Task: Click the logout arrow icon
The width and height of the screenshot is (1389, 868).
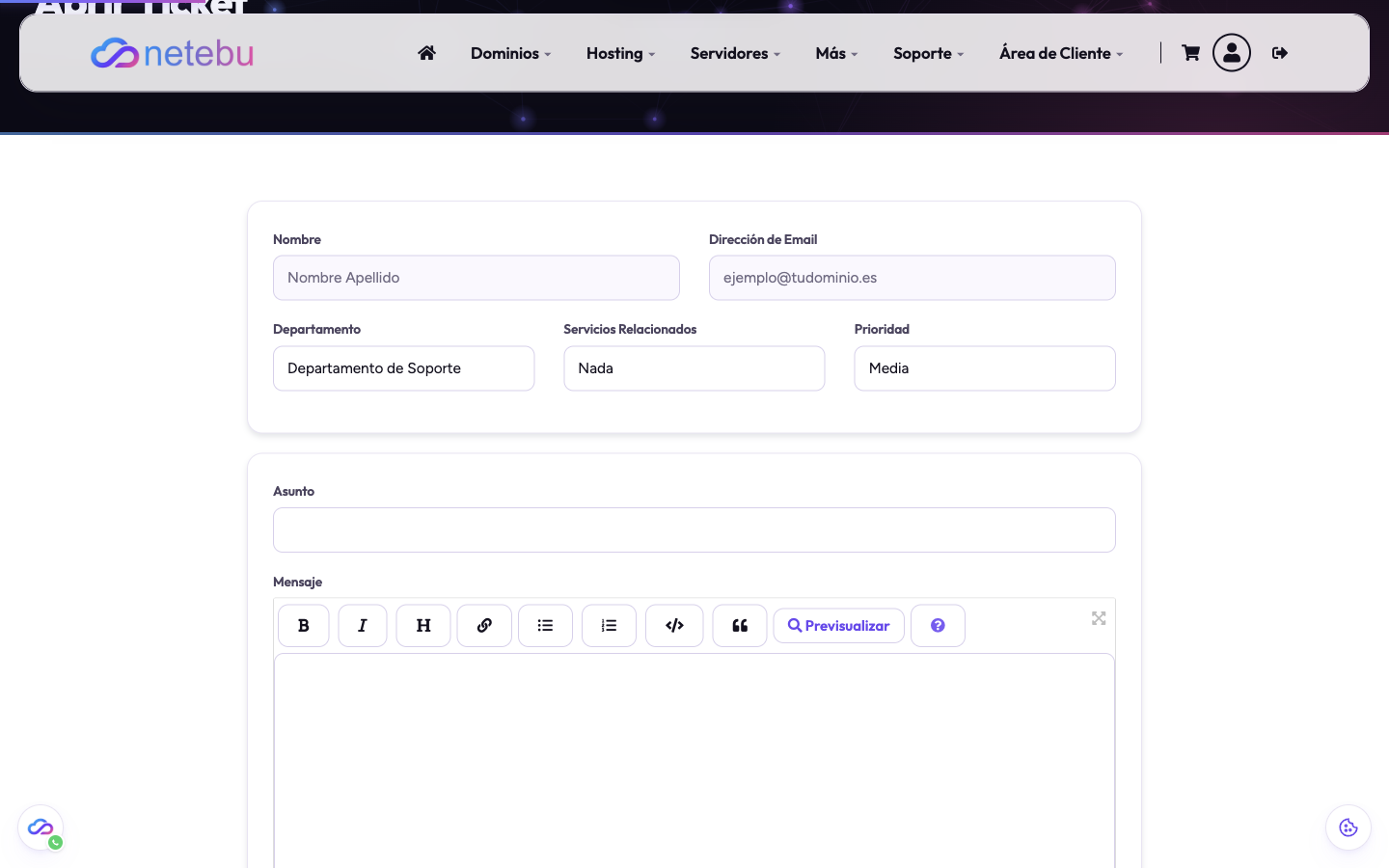Action: [x=1280, y=53]
